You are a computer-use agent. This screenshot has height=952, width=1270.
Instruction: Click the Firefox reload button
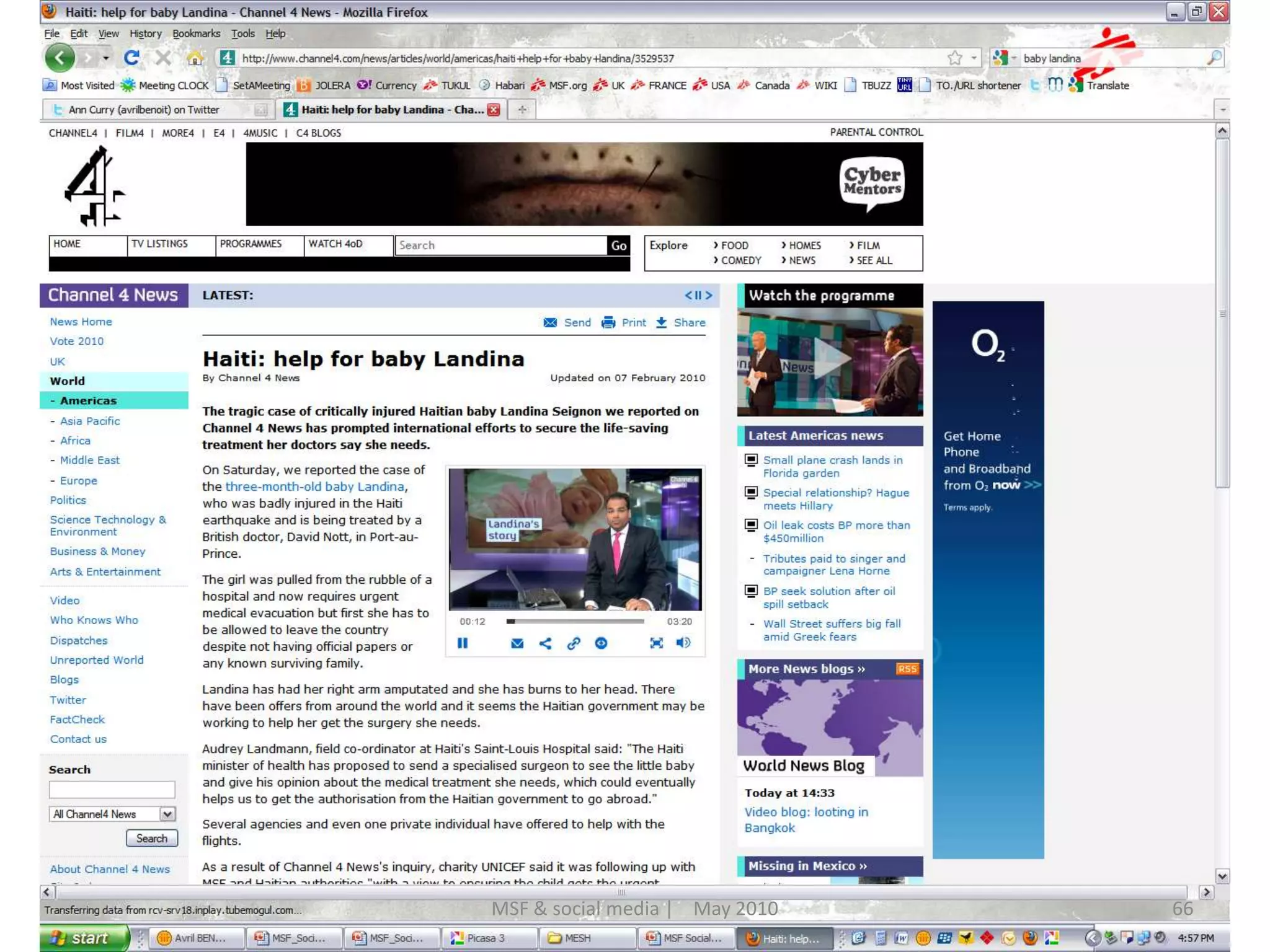click(131, 58)
